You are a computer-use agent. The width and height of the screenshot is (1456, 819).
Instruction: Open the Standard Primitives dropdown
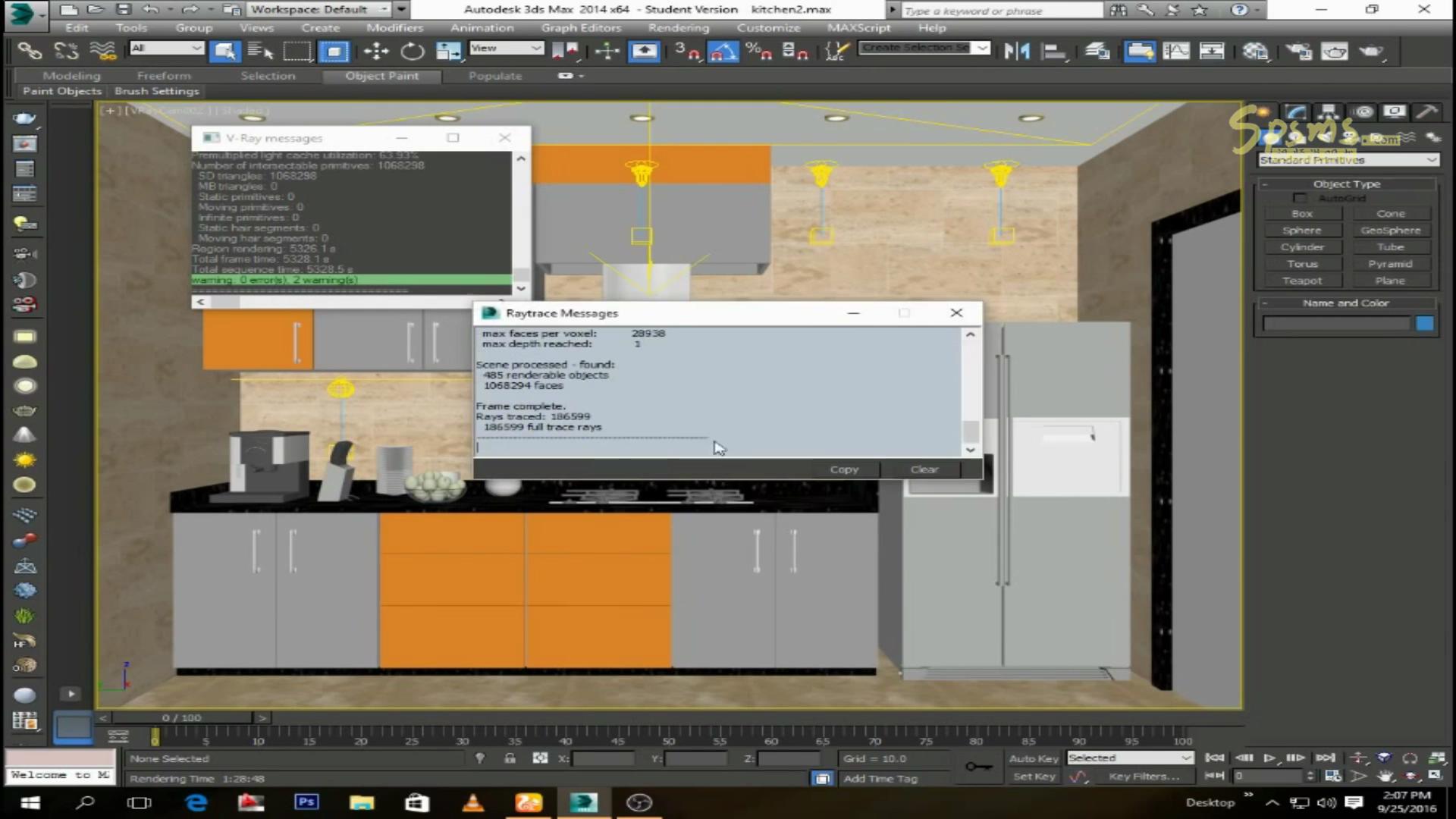(x=1348, y=160)
